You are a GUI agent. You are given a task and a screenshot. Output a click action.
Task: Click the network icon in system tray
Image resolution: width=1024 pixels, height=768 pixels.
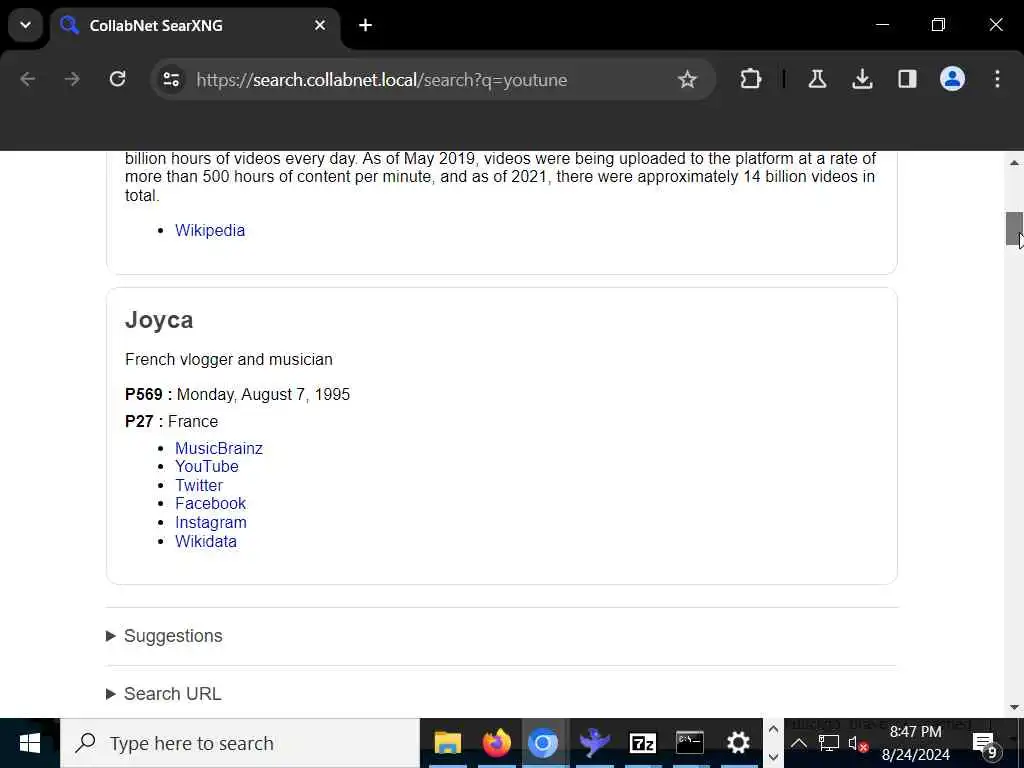coord(829,743)
